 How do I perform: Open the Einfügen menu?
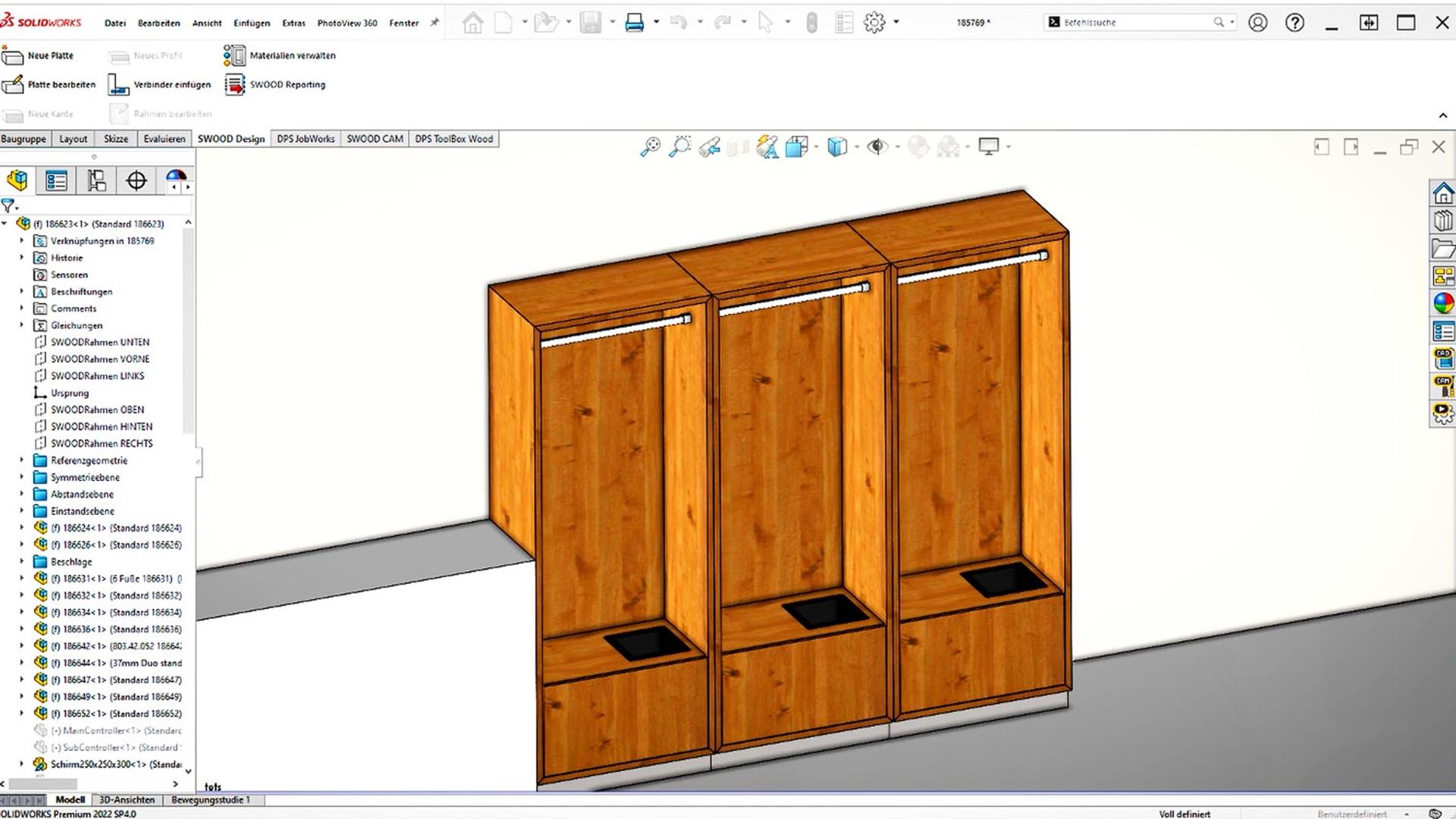[252, 24]
